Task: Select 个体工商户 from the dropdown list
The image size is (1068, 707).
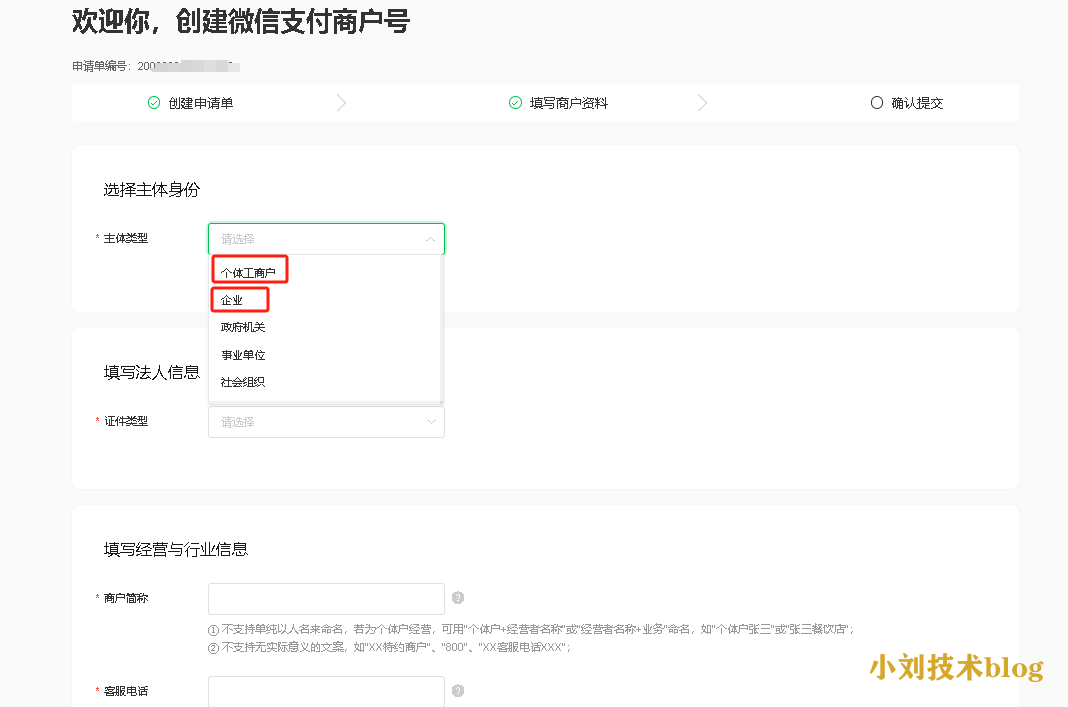Action: [248, 272]
